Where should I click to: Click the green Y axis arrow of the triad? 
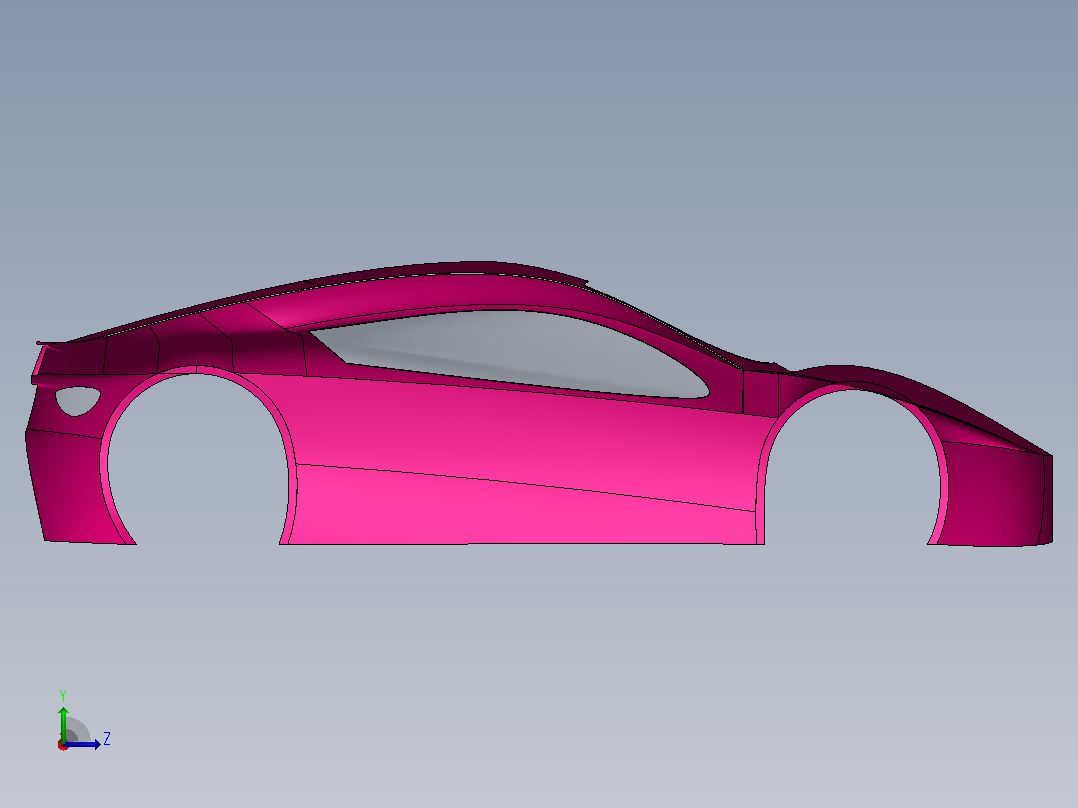pos(63,723)
